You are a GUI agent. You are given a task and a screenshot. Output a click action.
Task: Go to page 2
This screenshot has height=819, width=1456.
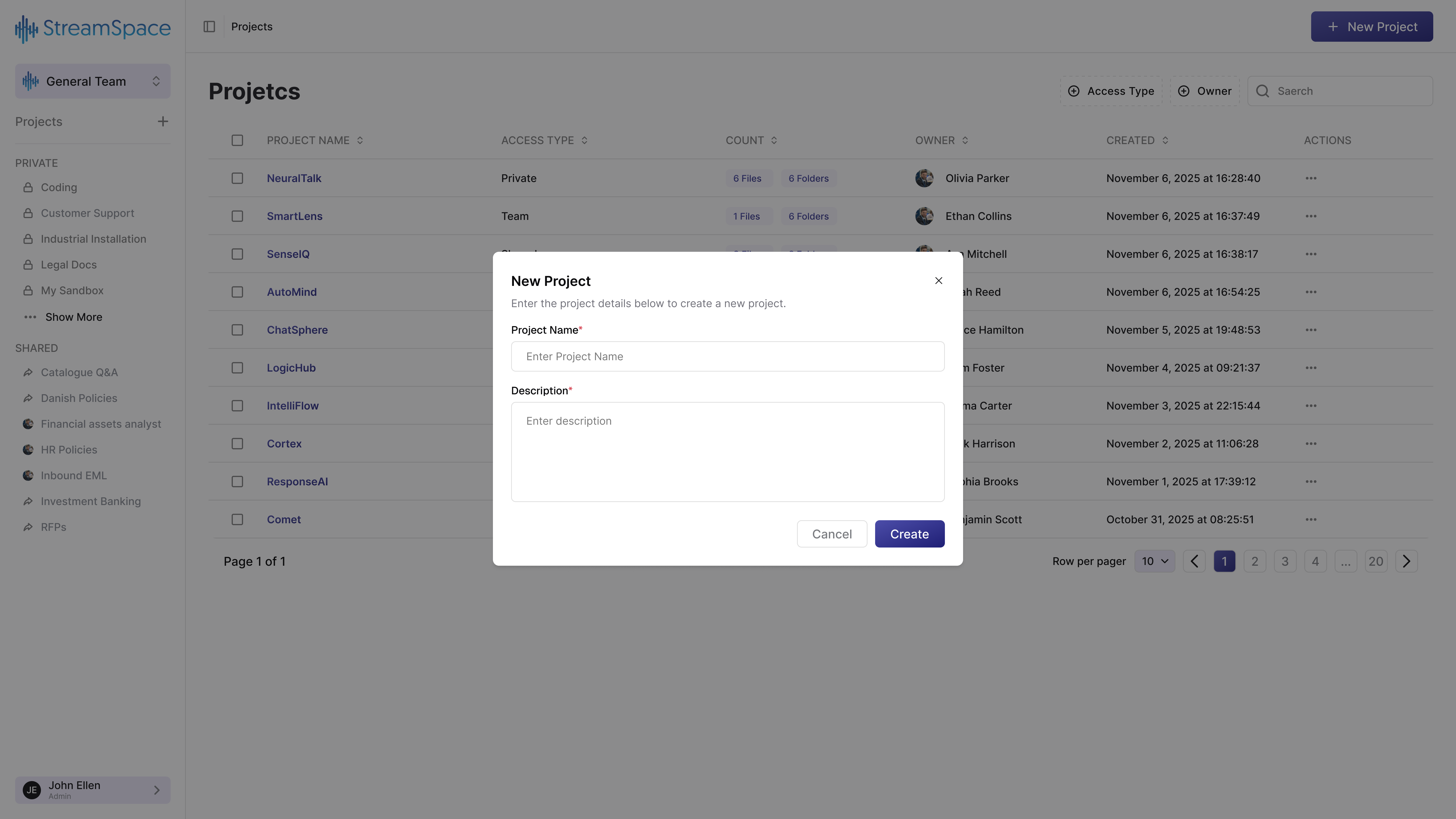tap(1254, 561)
